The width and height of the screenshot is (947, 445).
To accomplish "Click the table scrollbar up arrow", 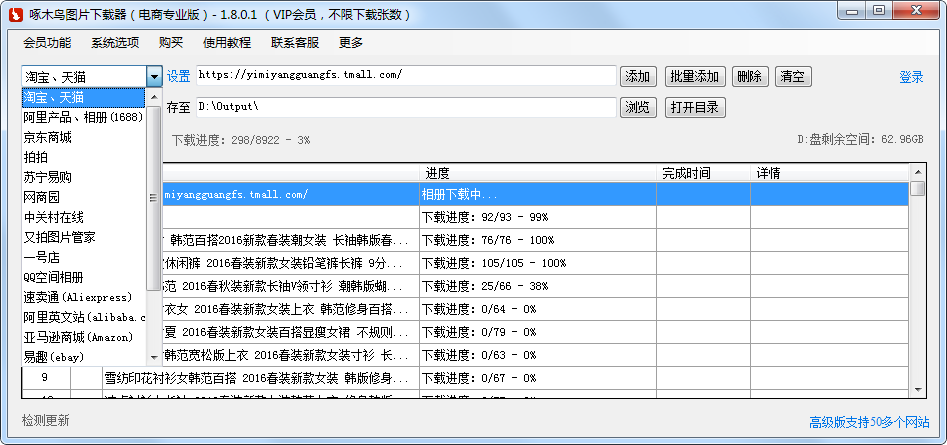I will (918, 189).
